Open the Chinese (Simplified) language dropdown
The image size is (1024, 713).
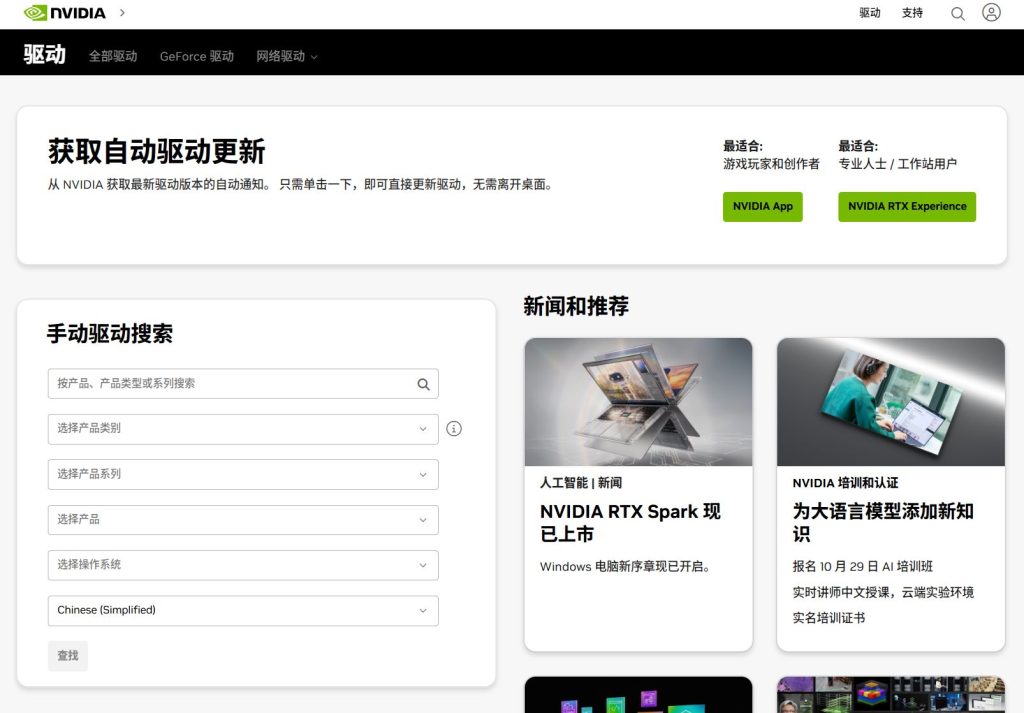pyautogui.click(x=243, y=610)
